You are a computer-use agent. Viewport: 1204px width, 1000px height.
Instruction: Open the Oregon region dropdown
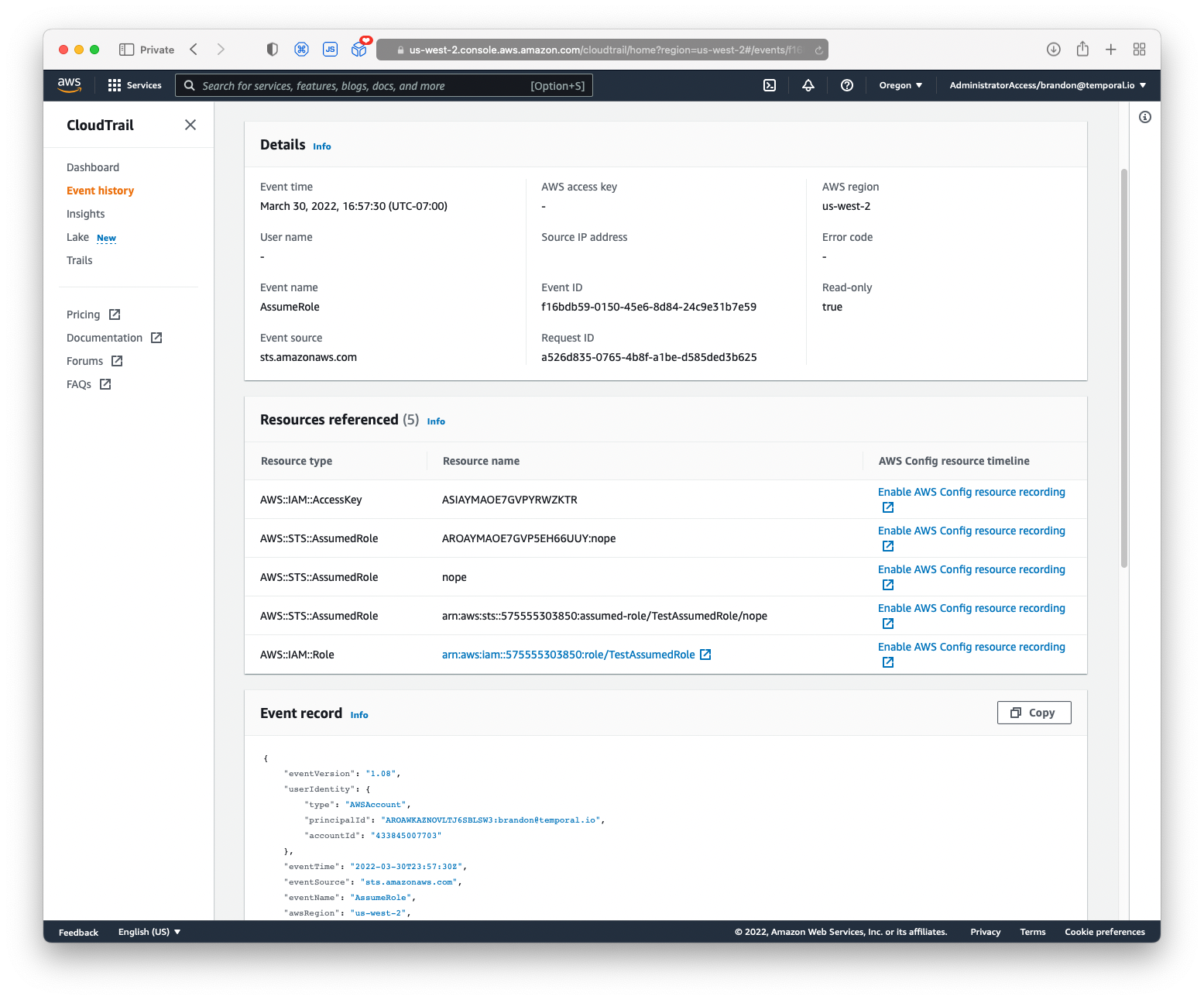[x=900, y=85]
